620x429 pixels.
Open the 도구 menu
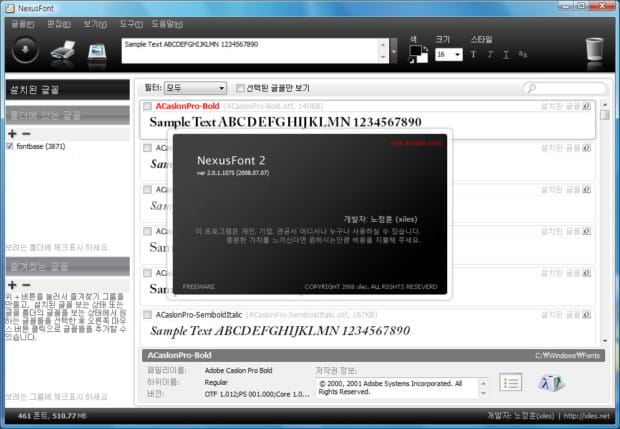click(x=130, y=22)
